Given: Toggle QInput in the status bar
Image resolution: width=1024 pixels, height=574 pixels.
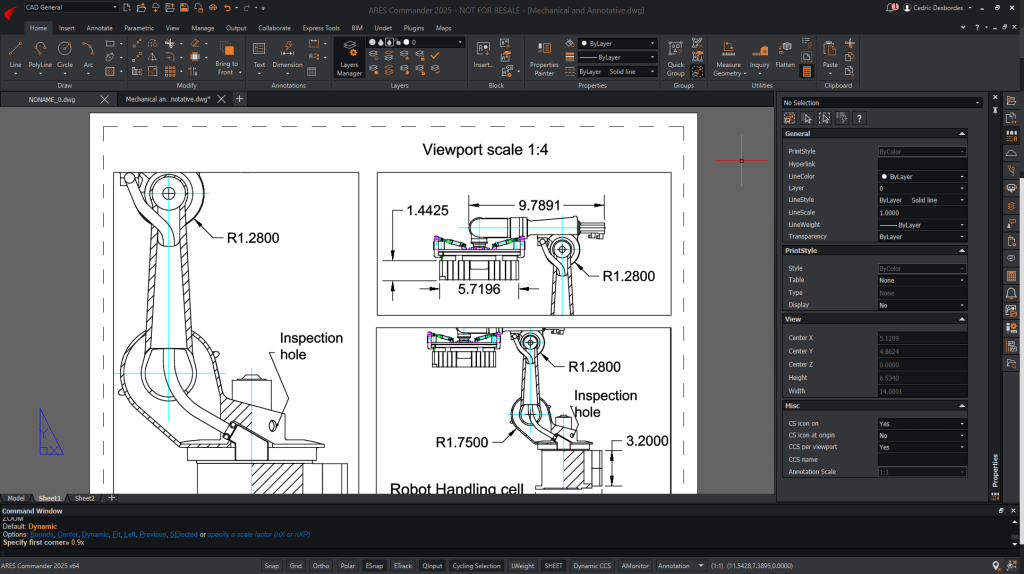Looking at the screenshot, I should click(x=432, y=566).
